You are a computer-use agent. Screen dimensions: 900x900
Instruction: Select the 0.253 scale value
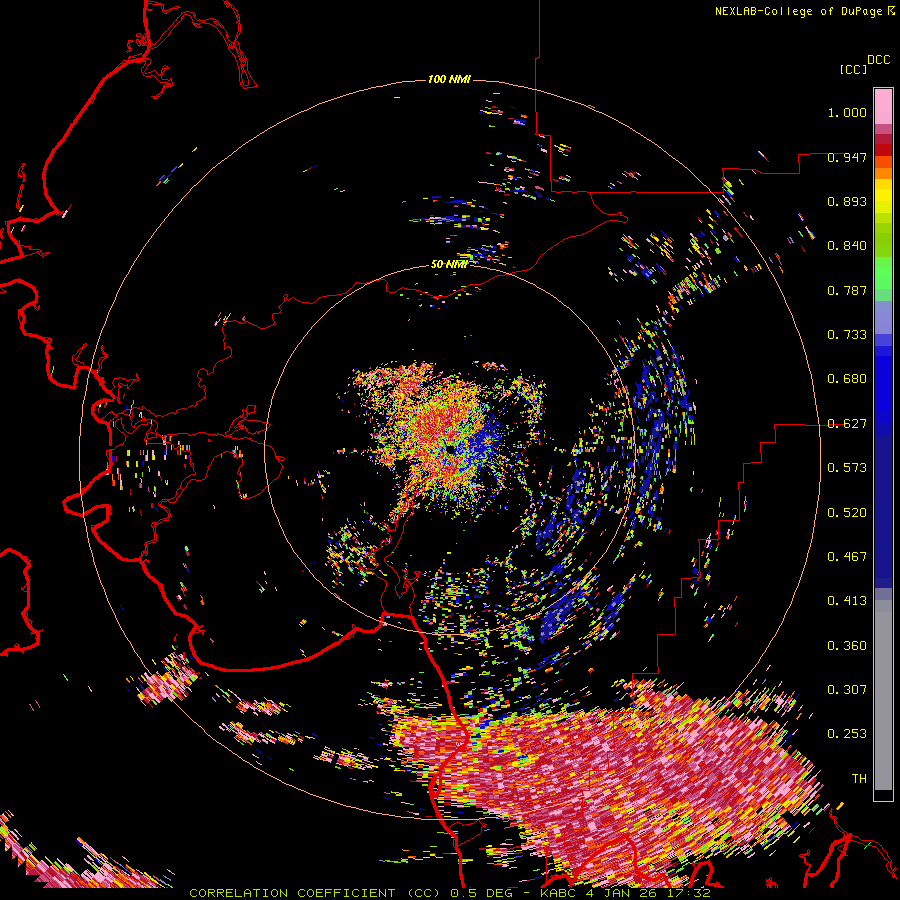[847, 734]
